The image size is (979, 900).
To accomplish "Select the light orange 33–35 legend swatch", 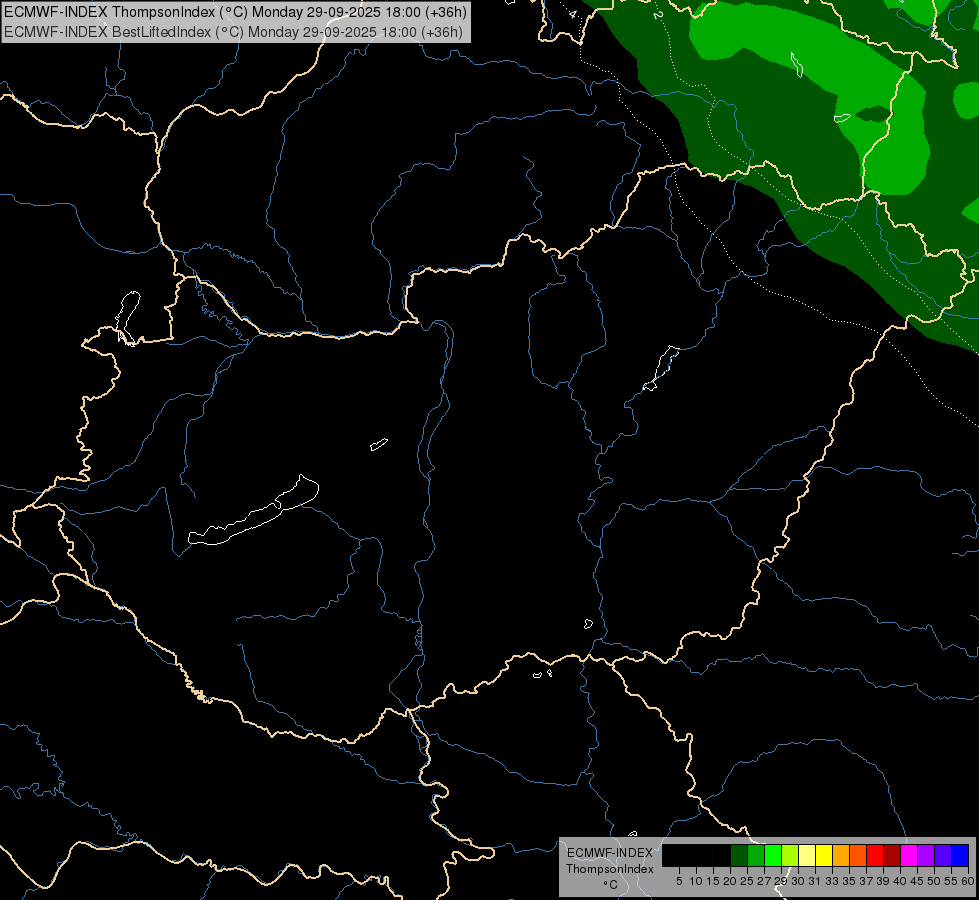I will [x=840, y=856].
